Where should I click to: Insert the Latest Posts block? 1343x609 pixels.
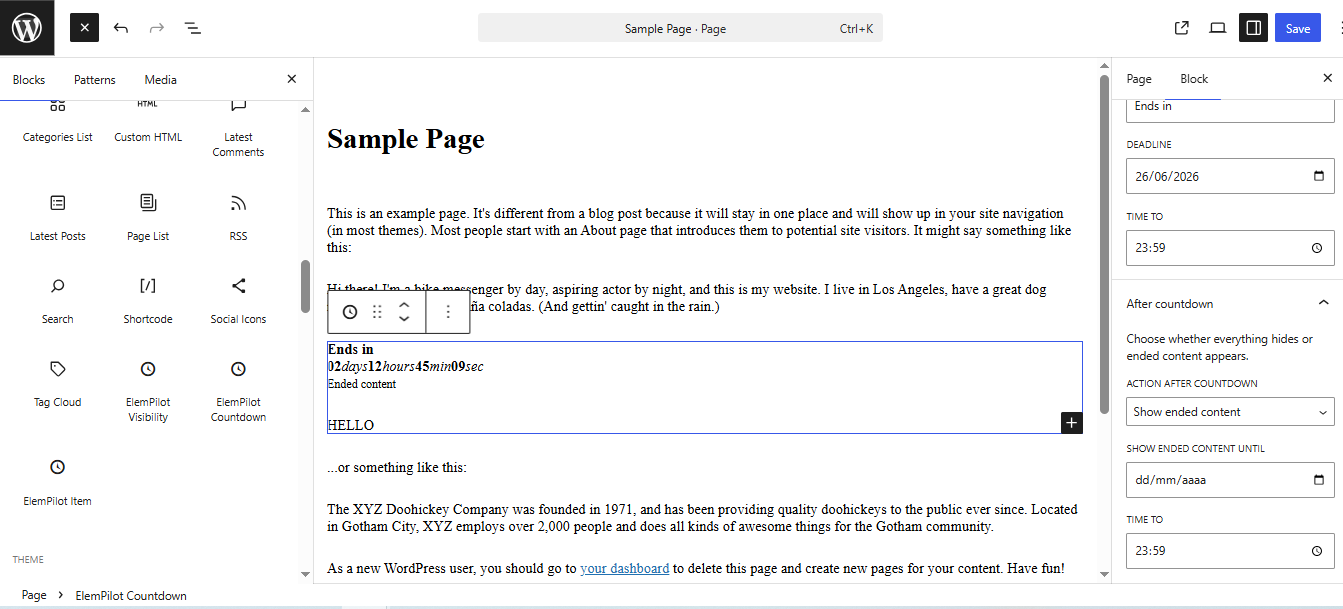tap(58, 218)
